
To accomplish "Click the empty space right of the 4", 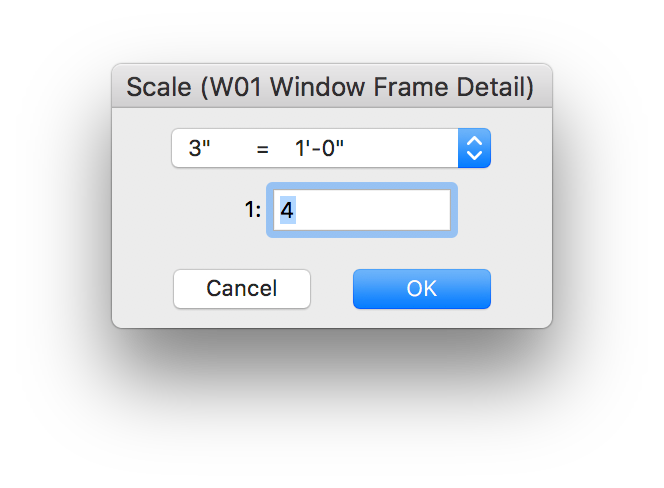I will coord(380,210).
